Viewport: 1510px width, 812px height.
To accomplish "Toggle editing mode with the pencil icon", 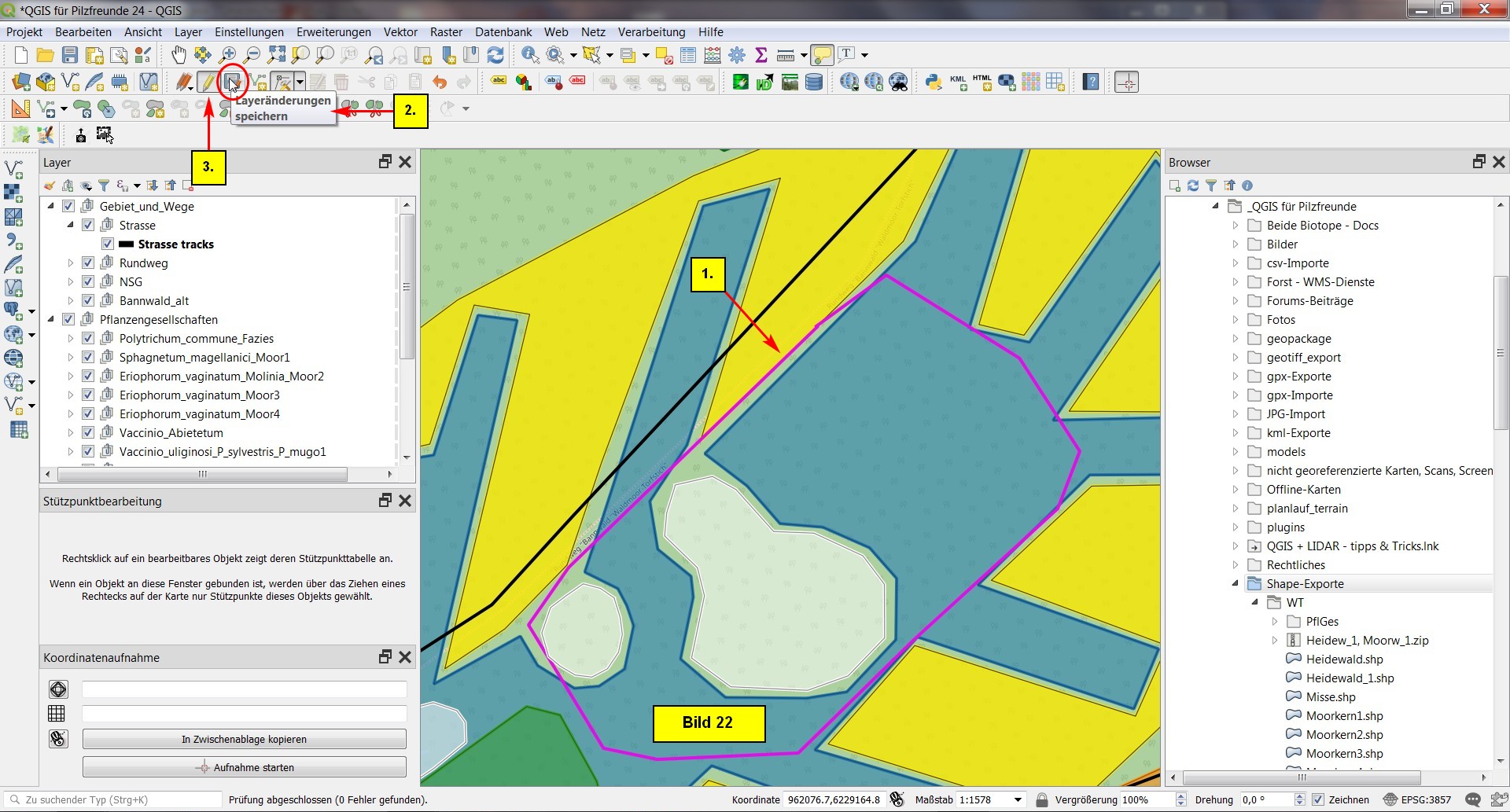I will [207, 82].
